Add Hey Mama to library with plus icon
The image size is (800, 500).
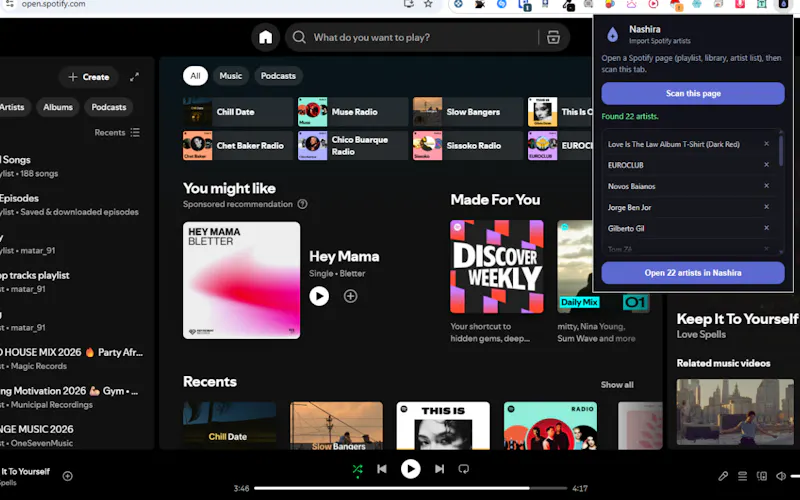[351, 296]
